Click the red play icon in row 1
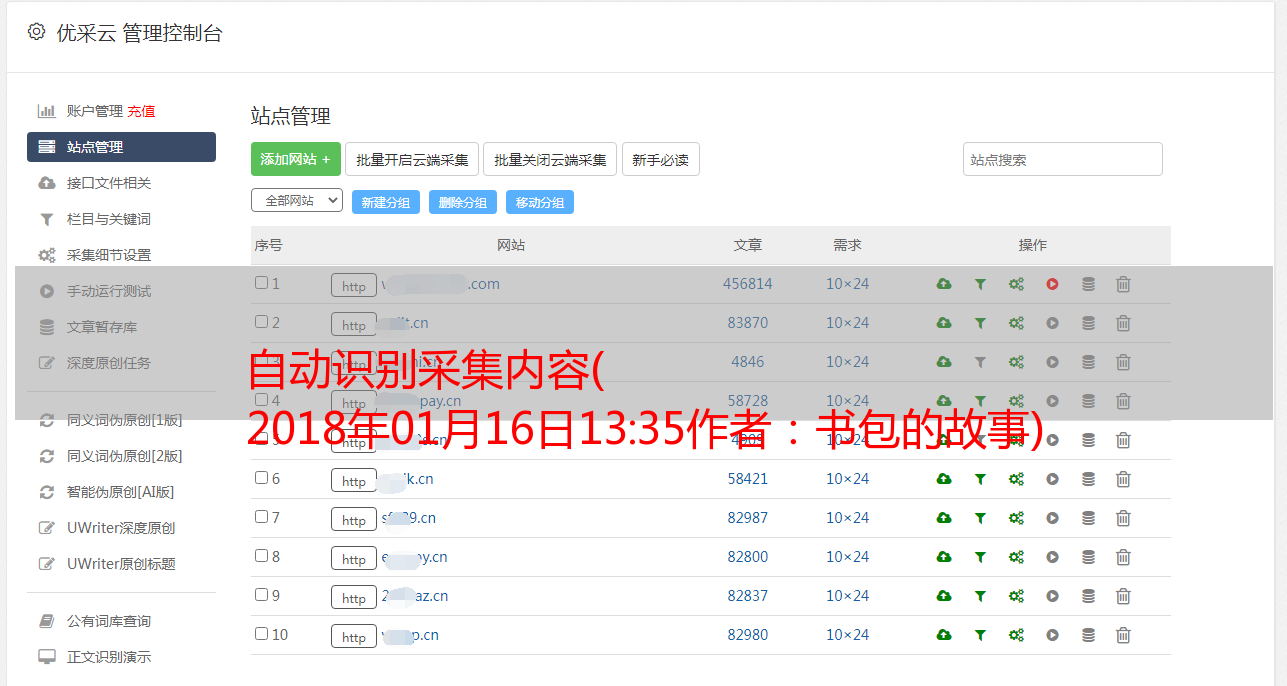This screenshot has height=686, width=1287. point(1052,284)
